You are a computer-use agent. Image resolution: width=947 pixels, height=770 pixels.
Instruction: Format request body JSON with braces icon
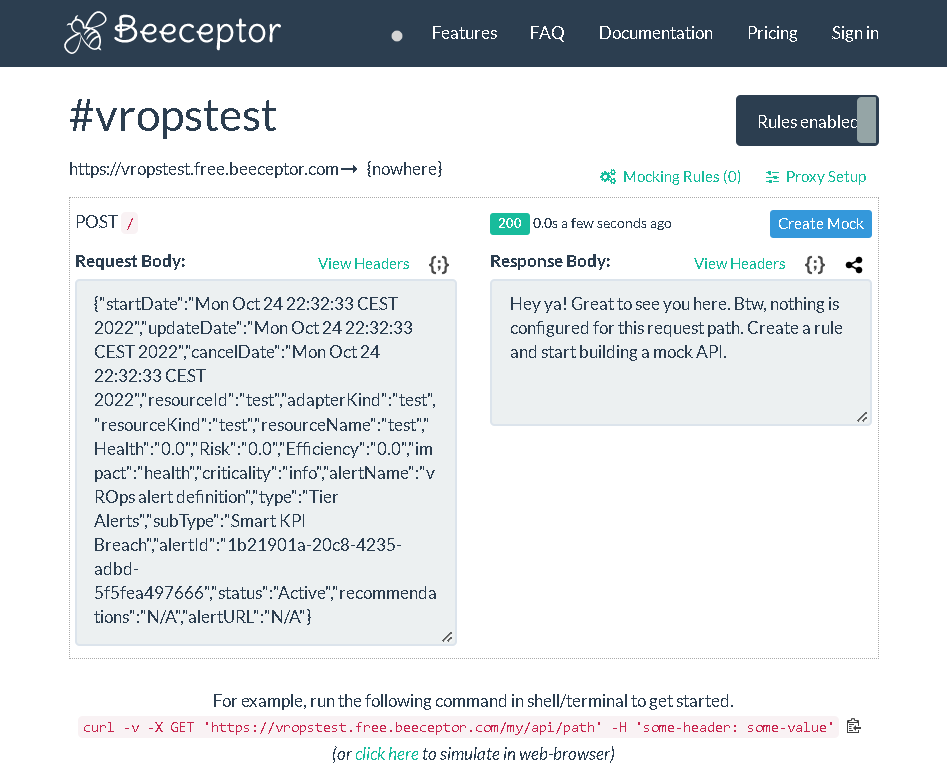pyautogui.click(x=438, y=265)
